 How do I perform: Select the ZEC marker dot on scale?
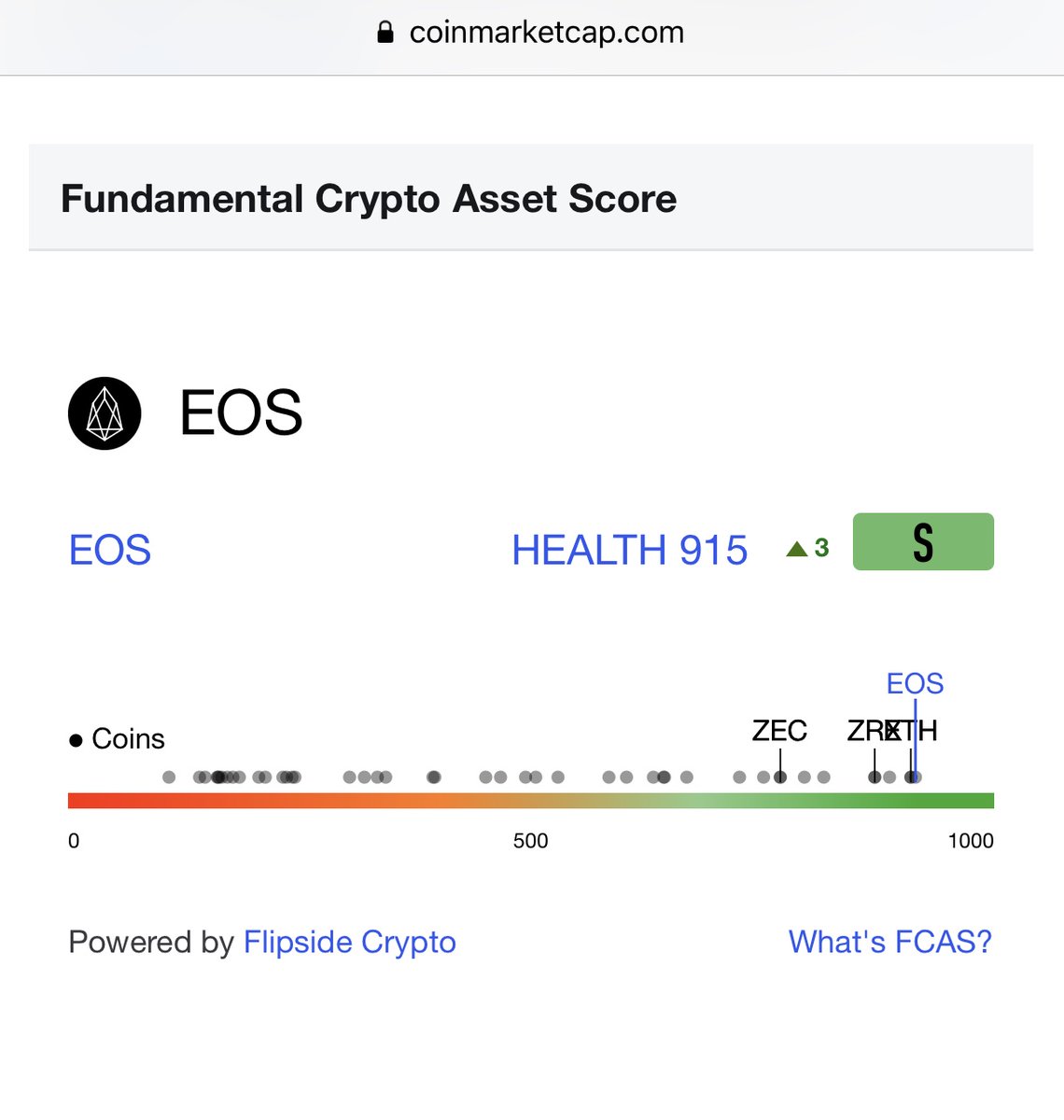tap(780, 777)
